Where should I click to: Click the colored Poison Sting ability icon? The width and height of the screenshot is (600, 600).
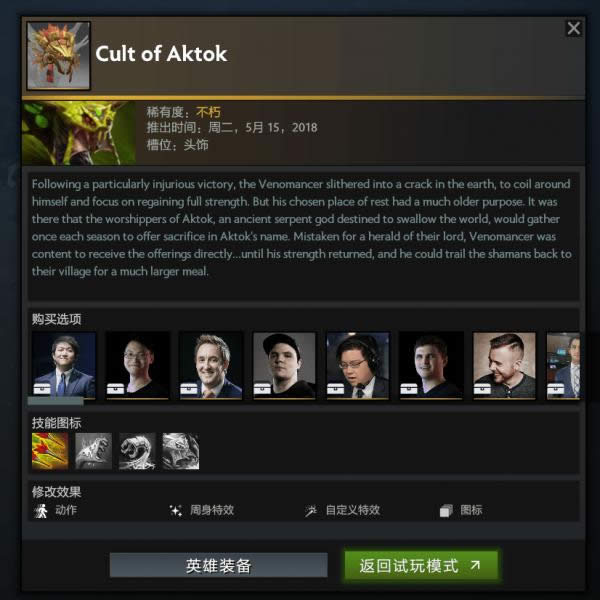click(50, 451)
